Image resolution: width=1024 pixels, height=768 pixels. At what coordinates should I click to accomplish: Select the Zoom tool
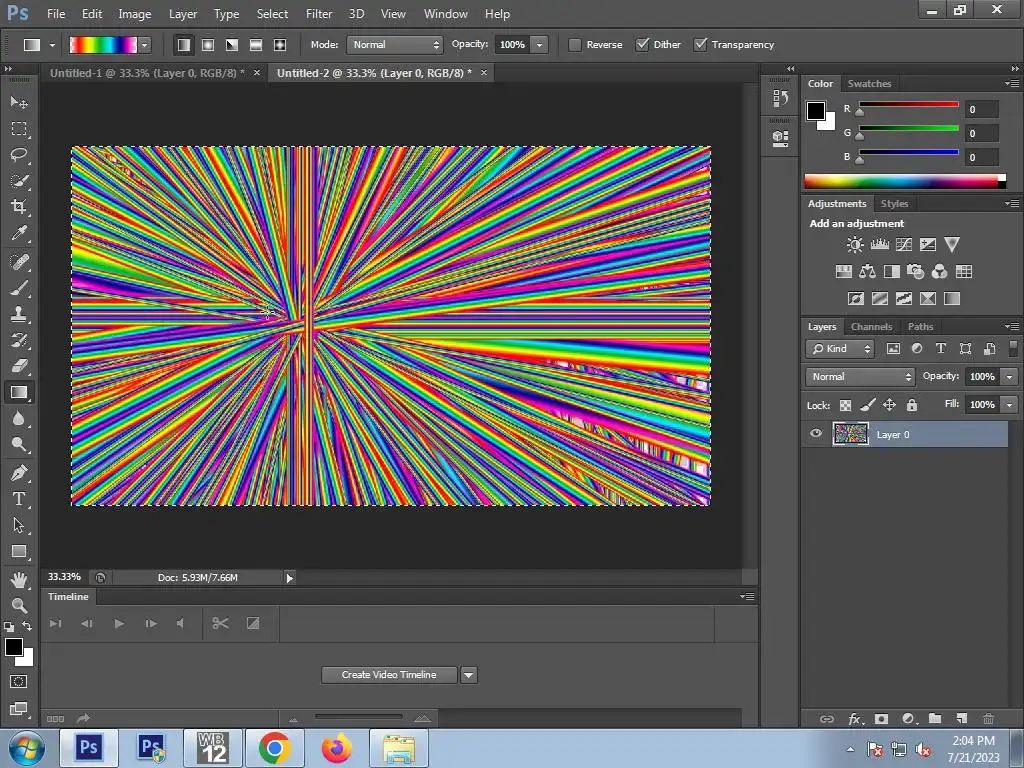tap(19, 605)
